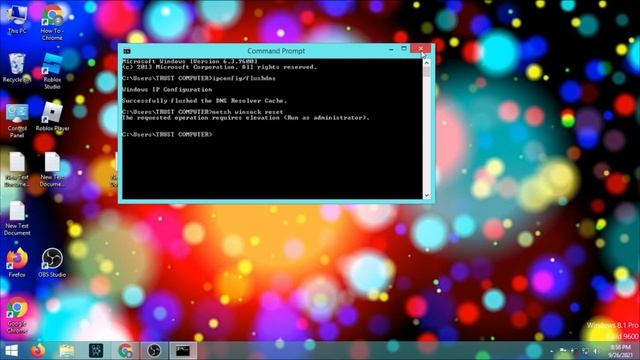Click 'The requested operation requires elevation' line
640x360 pixels.
(x=245, y=118)
